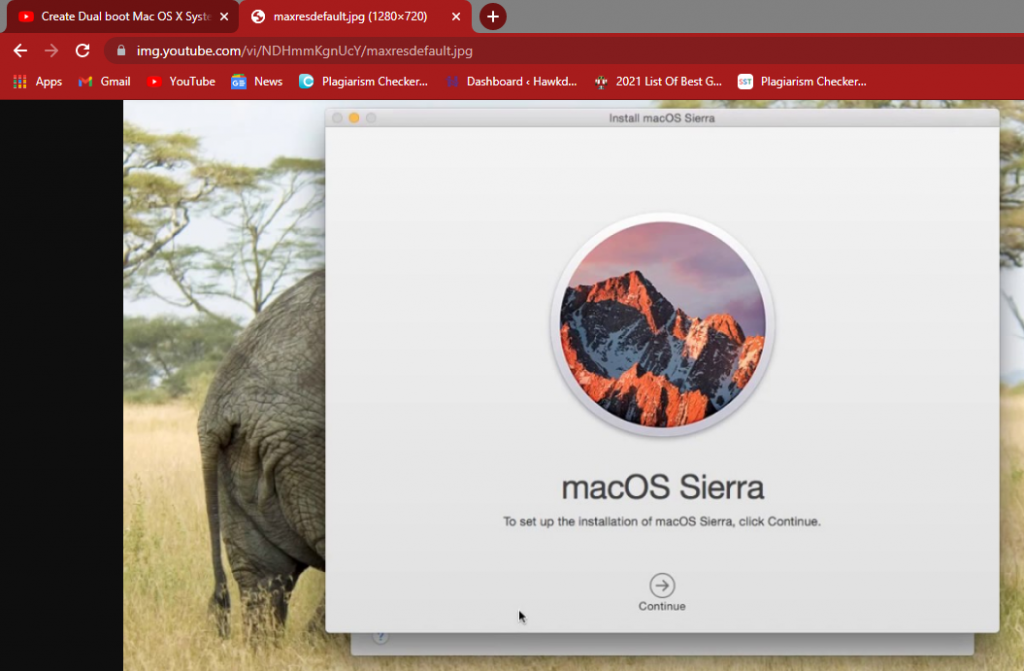This screenshot has height=671, width=1024.
Task: Open Plagiarism Checker bookmark with blue C icon
Action: (363, 82)
